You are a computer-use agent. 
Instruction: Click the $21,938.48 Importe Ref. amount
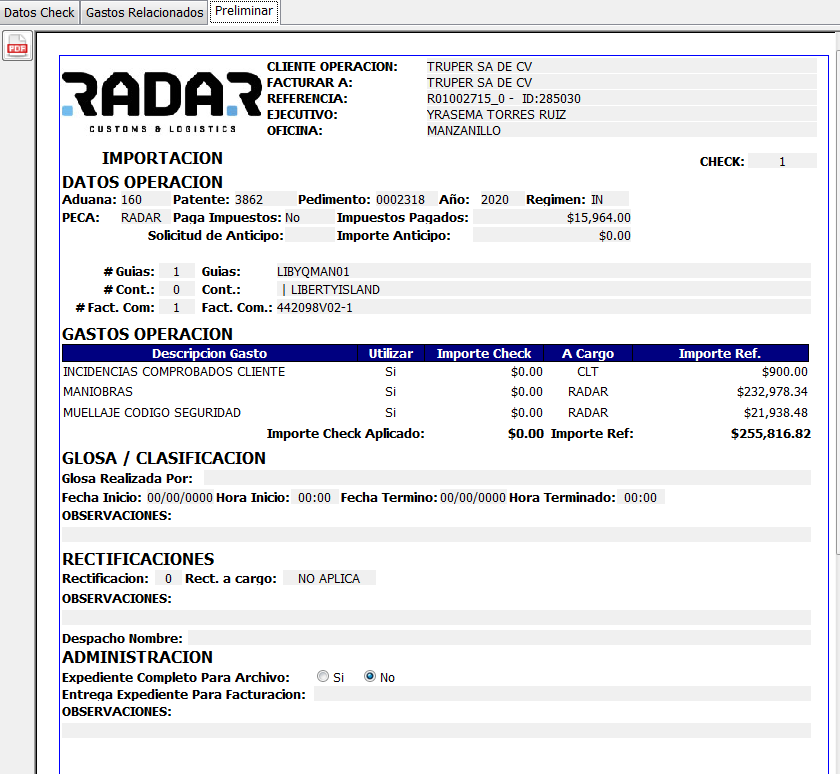click(776, 412)
